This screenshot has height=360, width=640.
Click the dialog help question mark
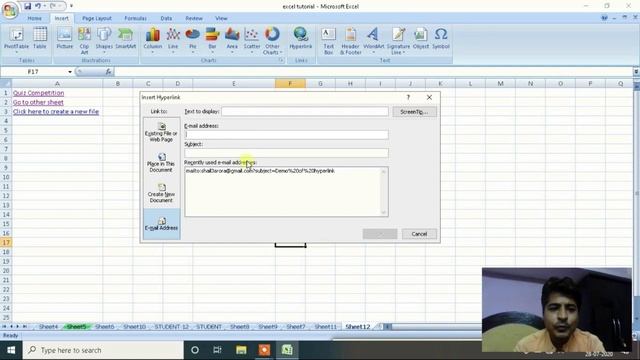point(408,97)
